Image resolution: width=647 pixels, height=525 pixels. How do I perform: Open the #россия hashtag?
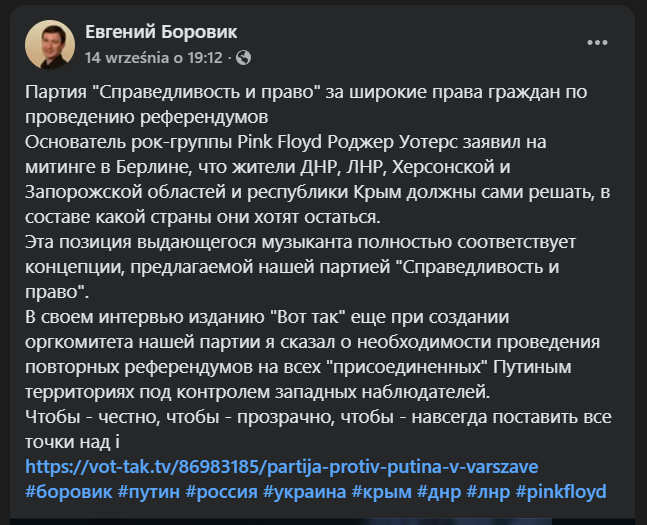[222, 492]
